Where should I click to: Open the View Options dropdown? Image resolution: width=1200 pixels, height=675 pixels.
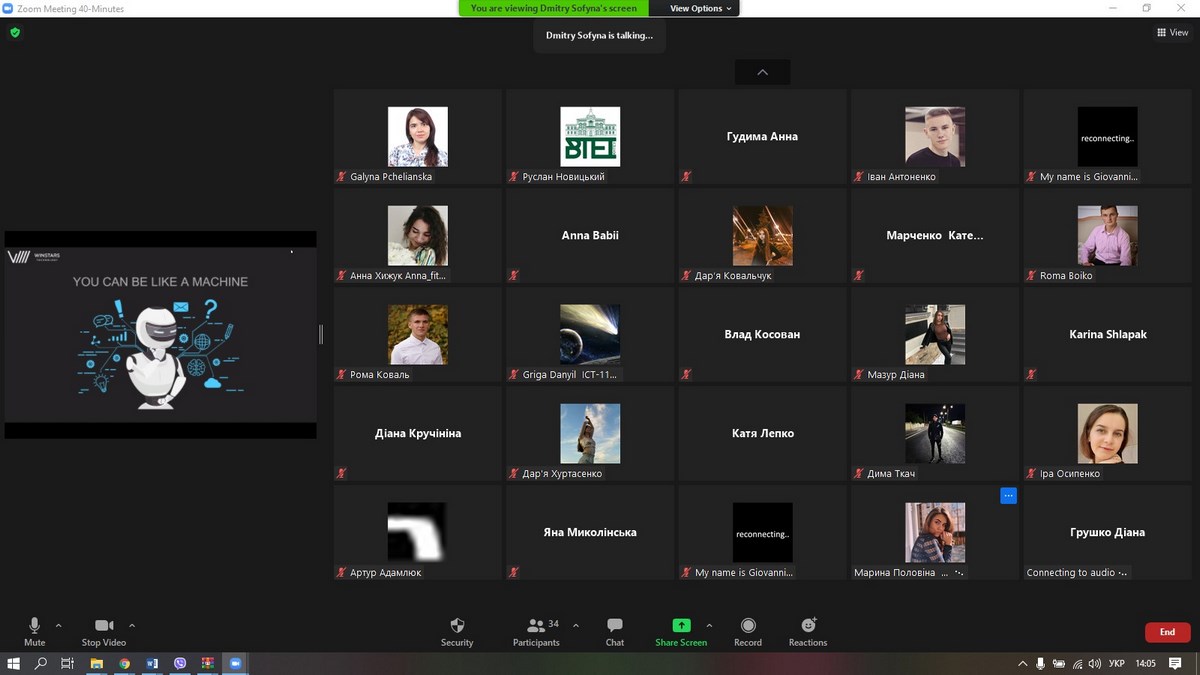pos(700,8)
